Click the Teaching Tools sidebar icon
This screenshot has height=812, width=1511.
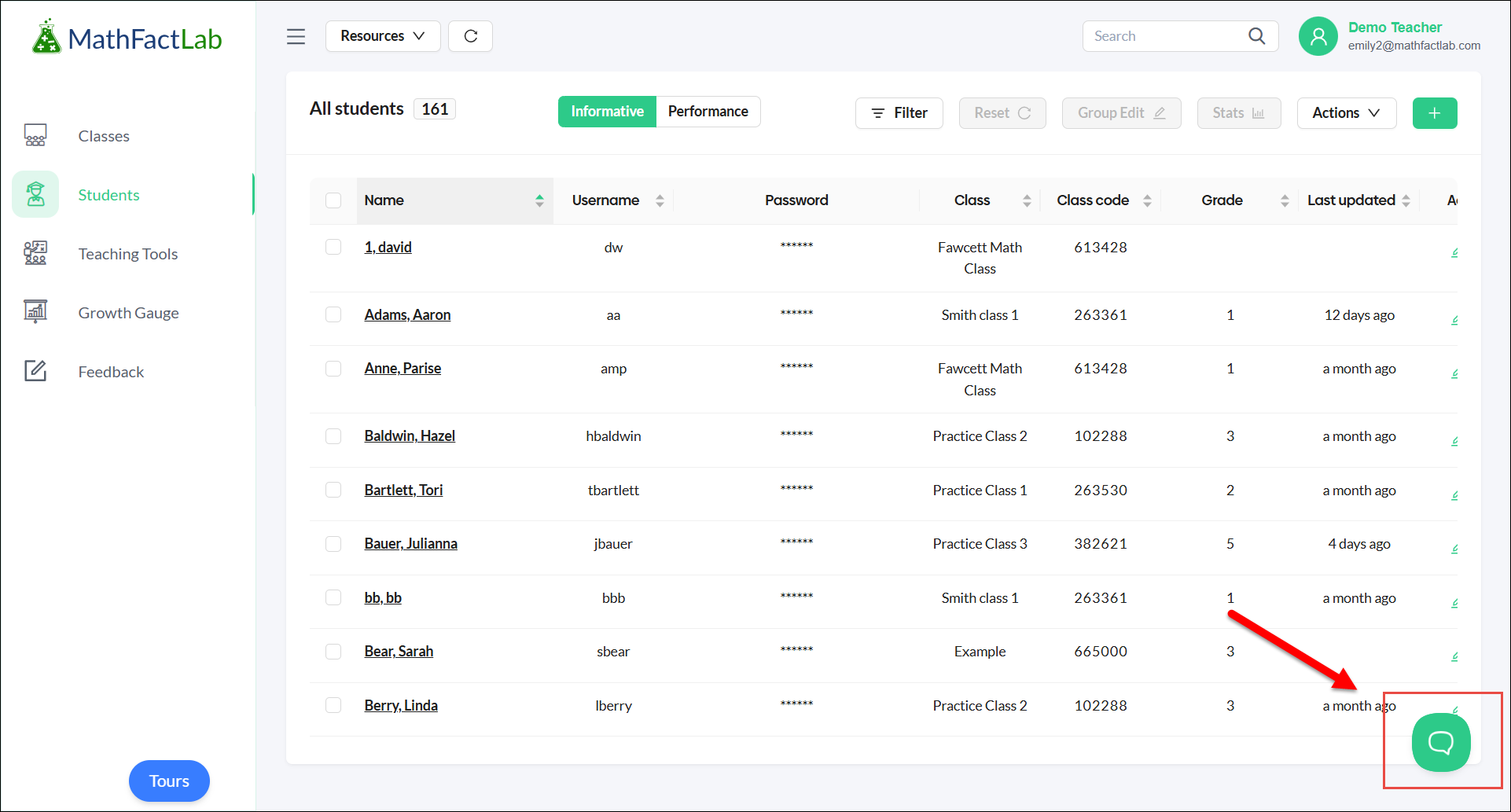click(x=35, y=253)
